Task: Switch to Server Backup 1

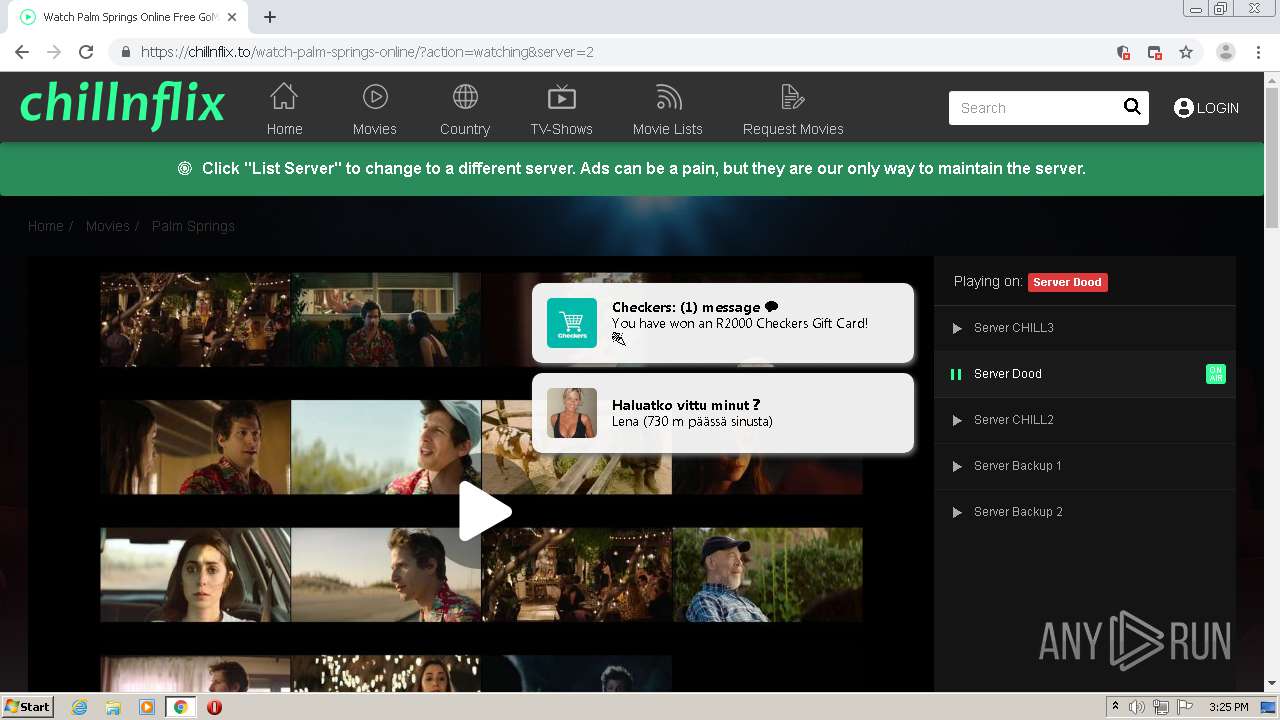Action: point(1085,466)
